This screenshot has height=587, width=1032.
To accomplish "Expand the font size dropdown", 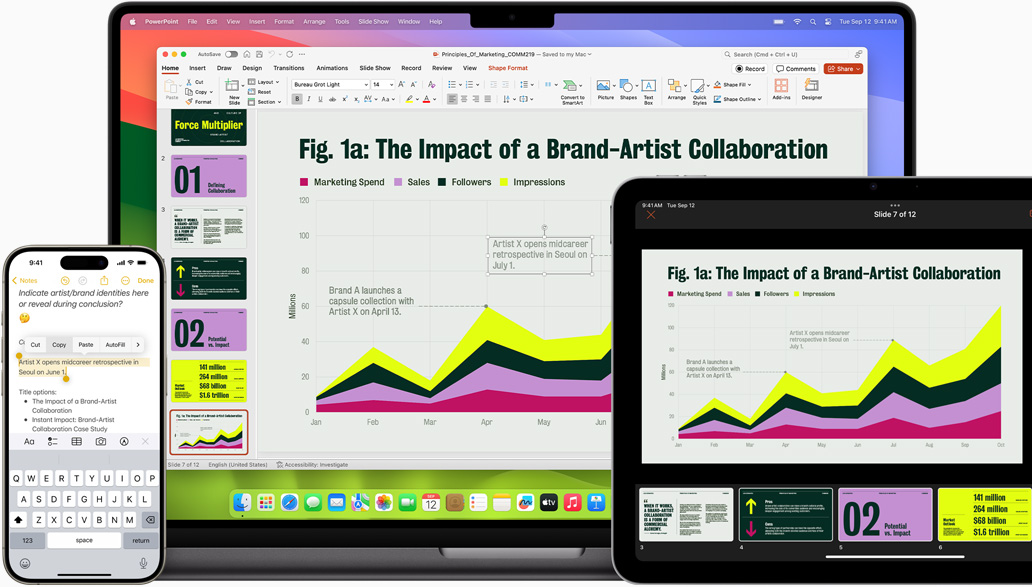I will coord(390,84).
